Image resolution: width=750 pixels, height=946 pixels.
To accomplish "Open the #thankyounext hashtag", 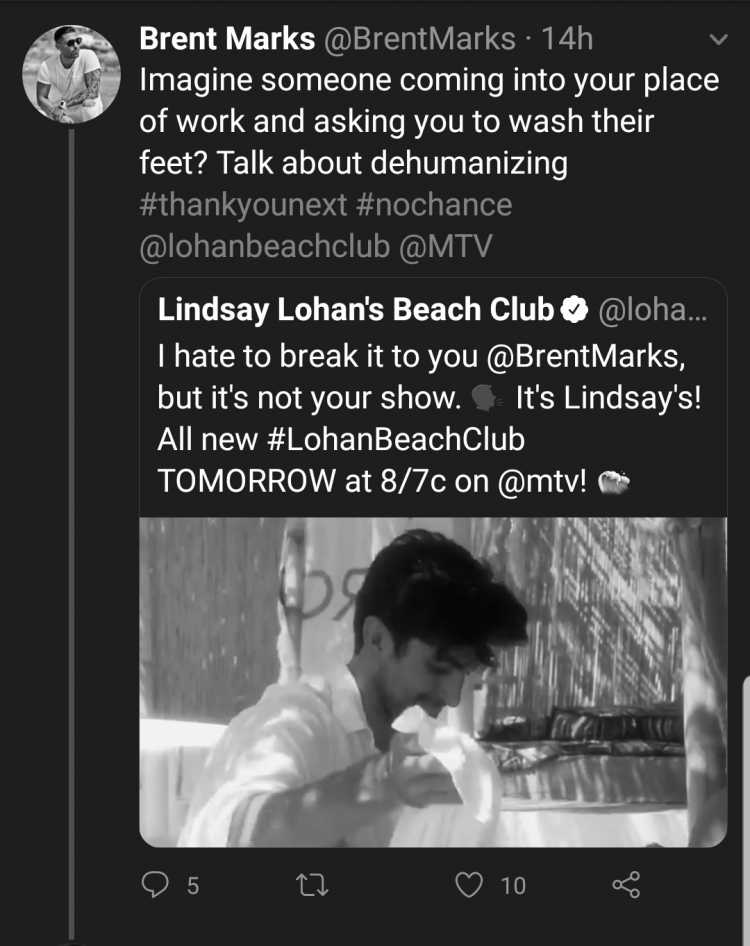I will click(x=243, y=205).
